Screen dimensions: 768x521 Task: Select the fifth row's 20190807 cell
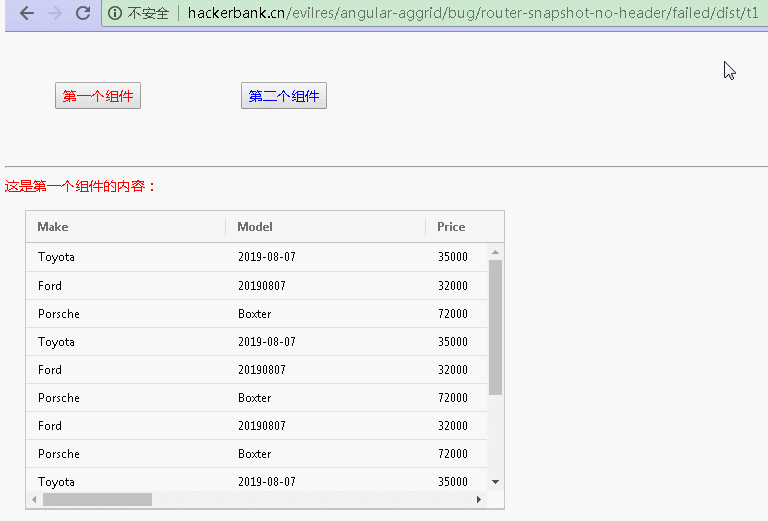[326, 370]
